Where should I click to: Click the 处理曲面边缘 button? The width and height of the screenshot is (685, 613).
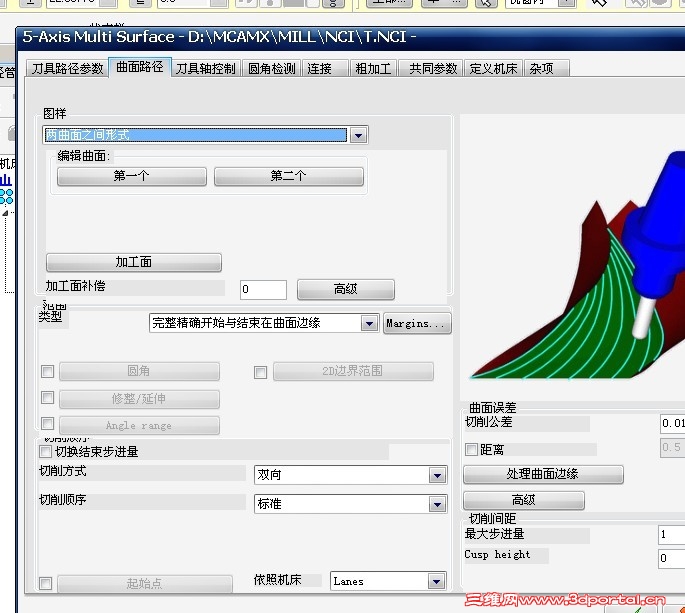point(543,474)
